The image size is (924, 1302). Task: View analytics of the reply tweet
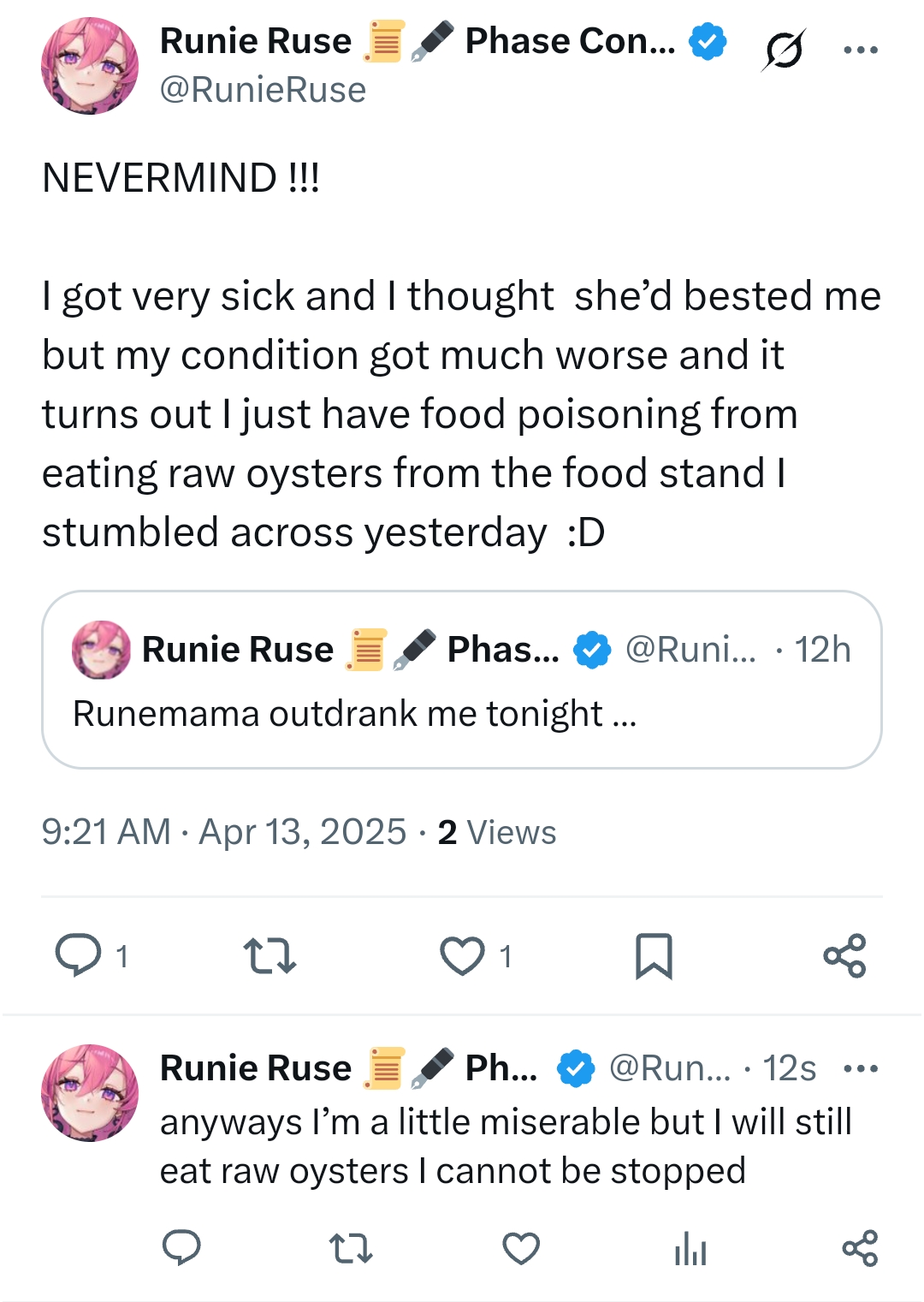(690, 1248)
